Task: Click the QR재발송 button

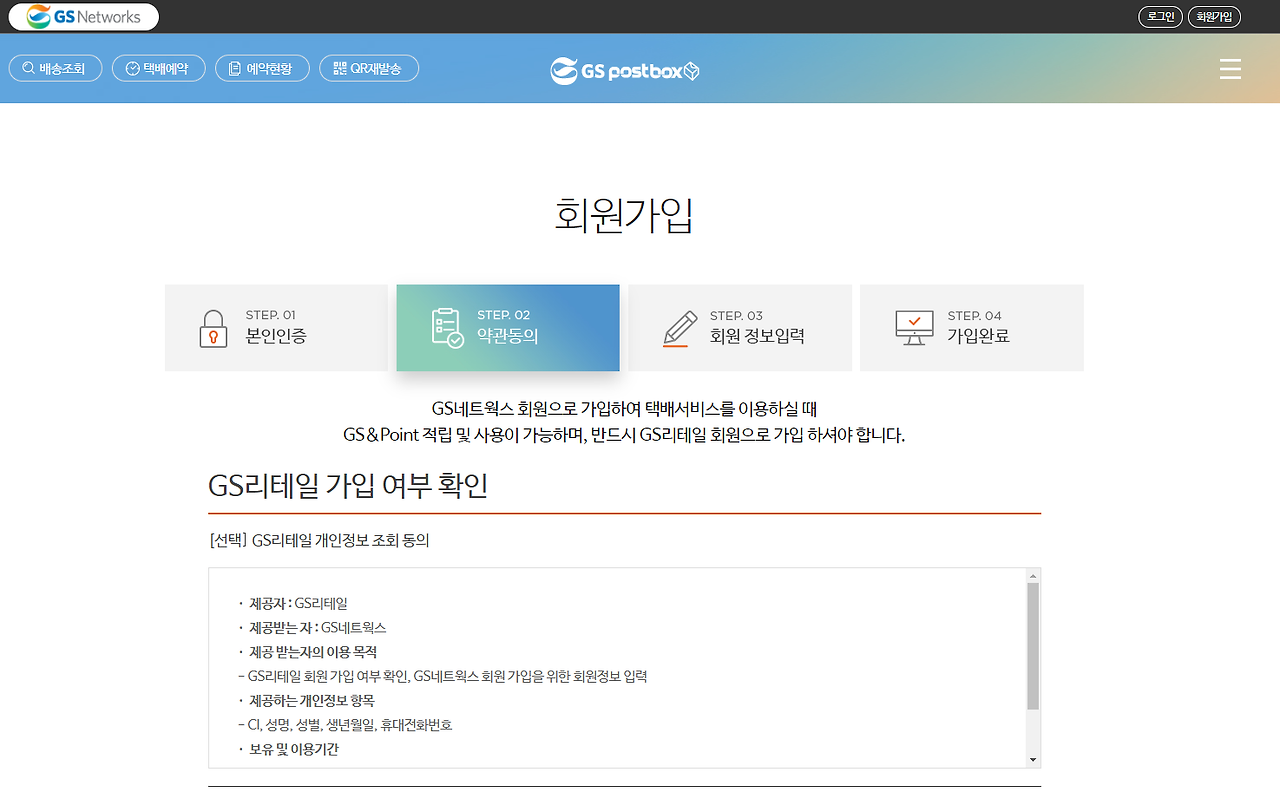Action: point(369,68)
